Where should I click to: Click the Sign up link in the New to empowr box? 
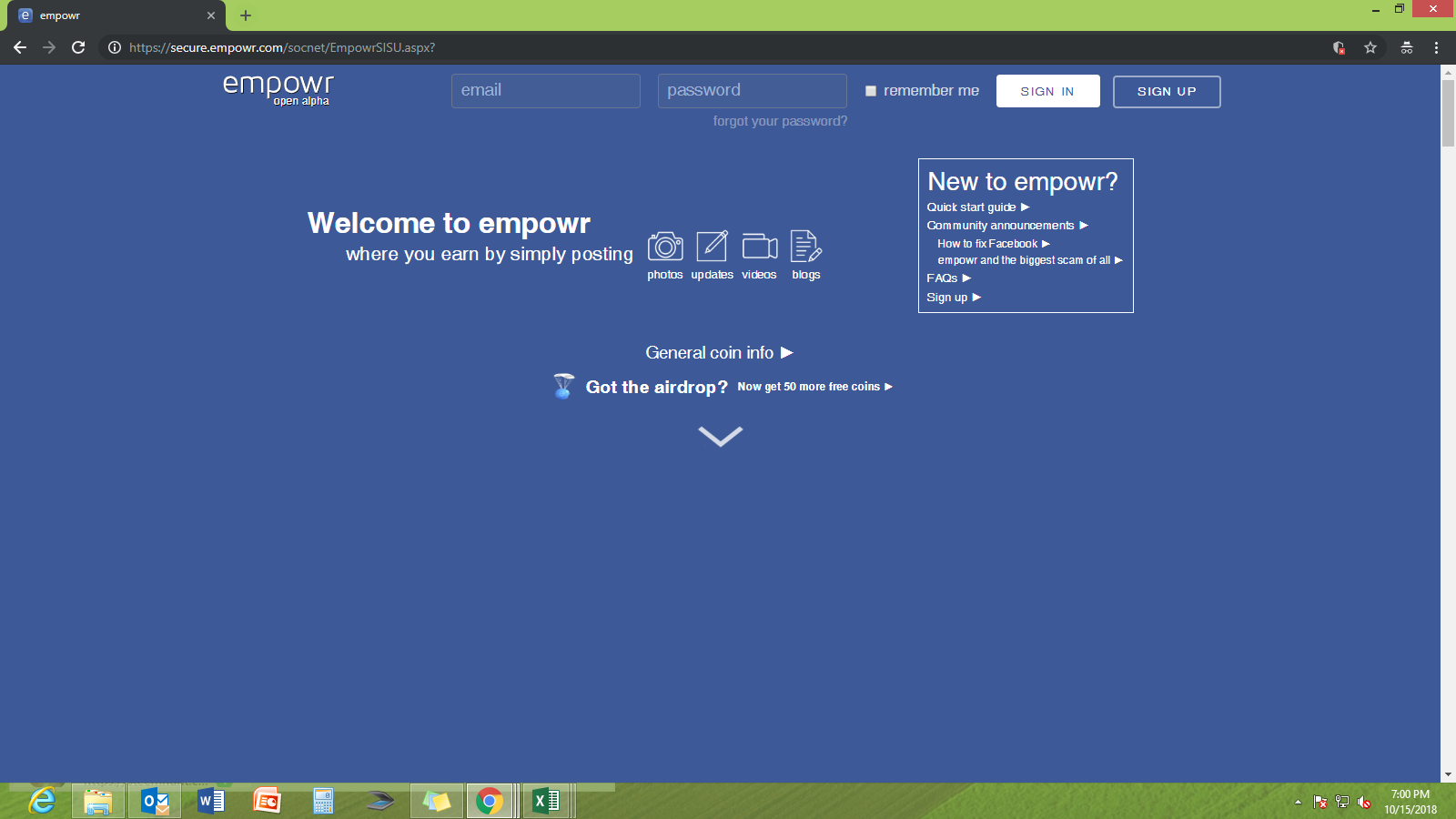pyautogui.click(x=954, y=298)
